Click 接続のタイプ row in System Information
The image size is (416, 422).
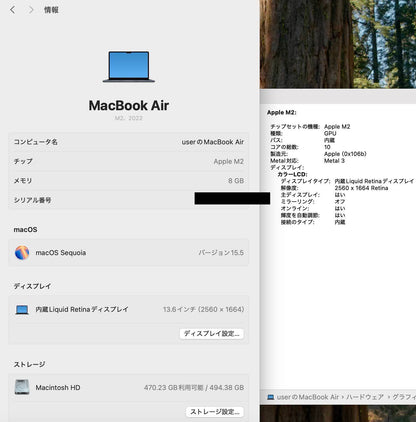(x=313, y=222)
